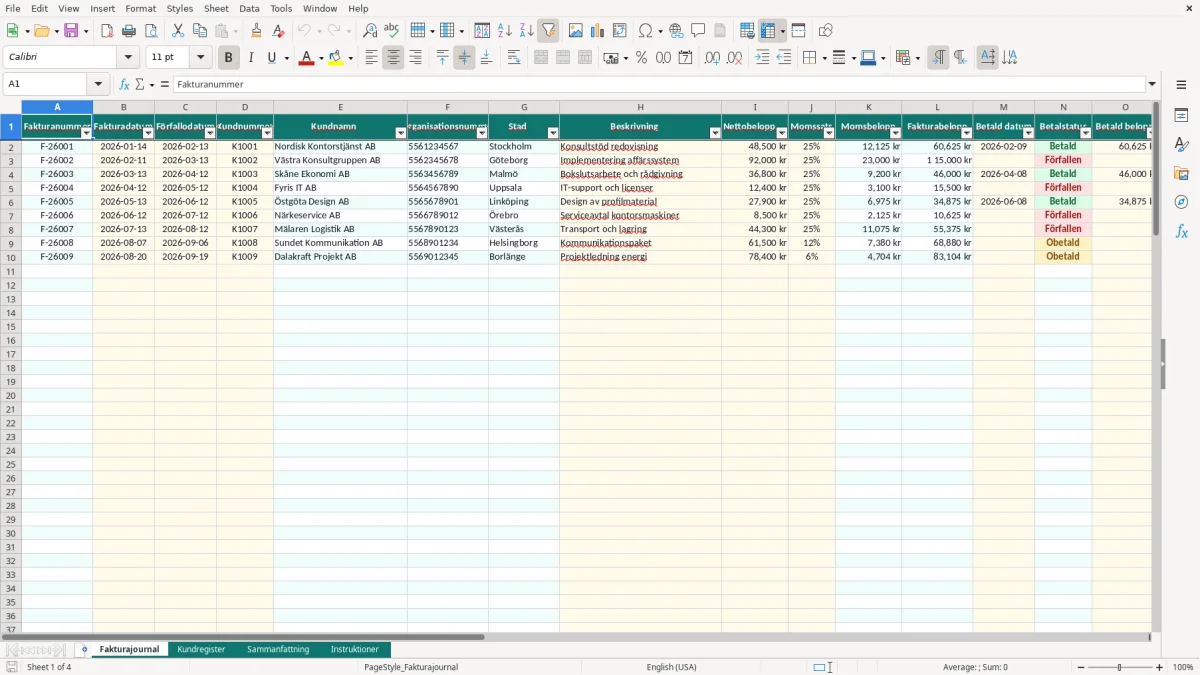Select row 5 header

(x=11, y=188)
